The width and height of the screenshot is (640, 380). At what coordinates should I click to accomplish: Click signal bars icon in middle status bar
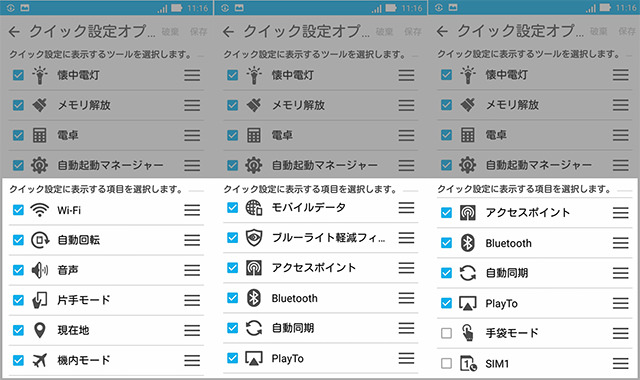click(377, 9)
